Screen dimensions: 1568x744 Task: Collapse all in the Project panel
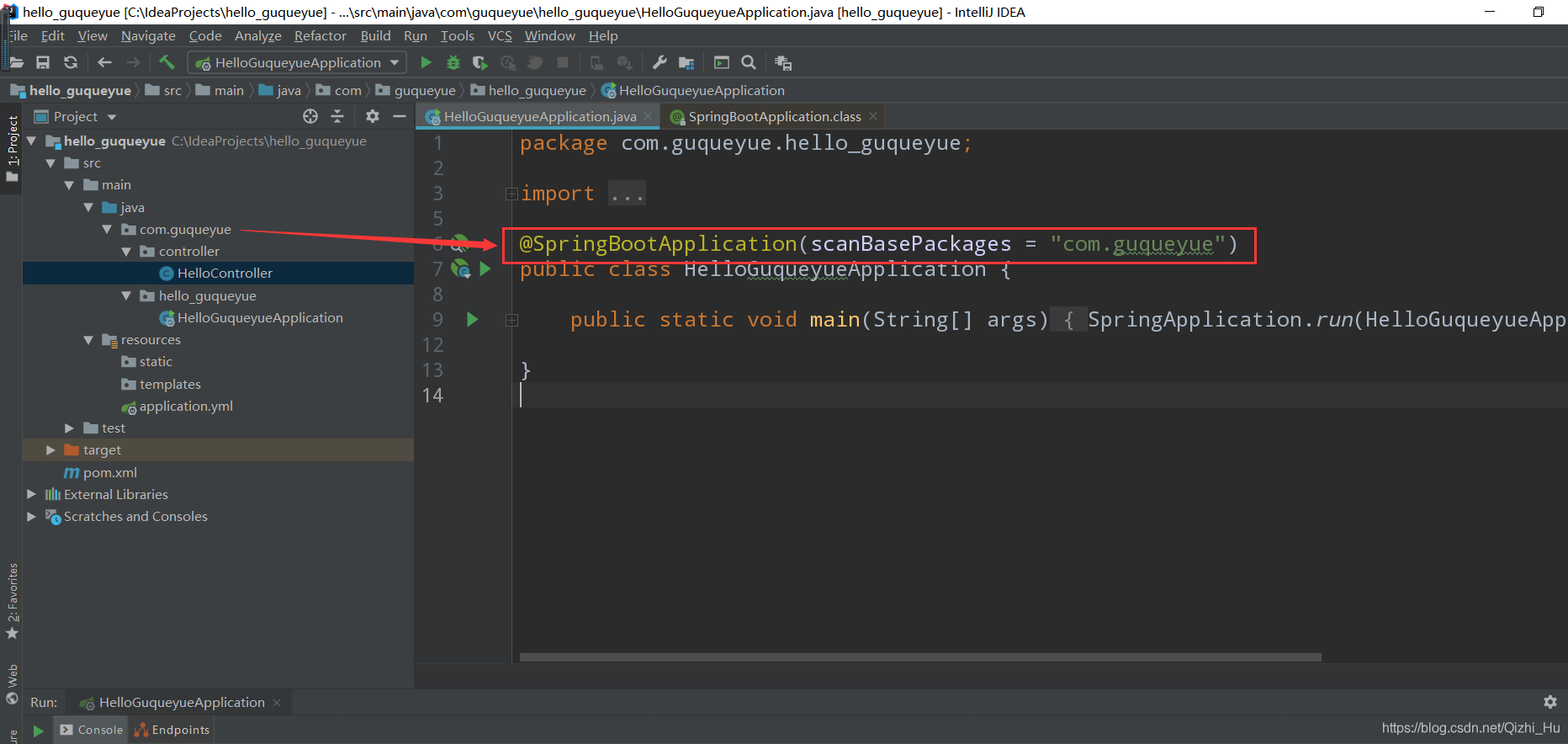337,116
